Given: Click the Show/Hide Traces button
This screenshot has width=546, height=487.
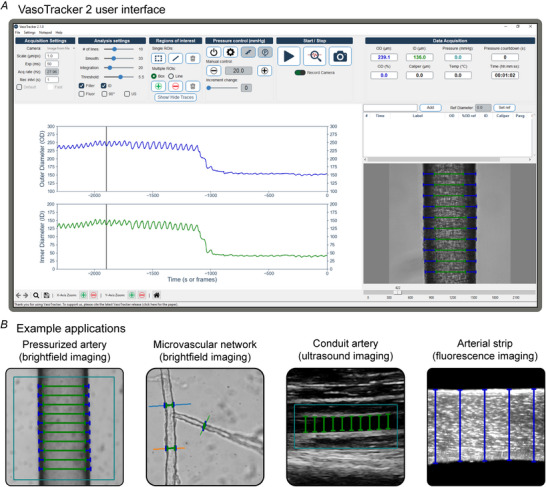Looking at the screenshot, I should 176,97.
